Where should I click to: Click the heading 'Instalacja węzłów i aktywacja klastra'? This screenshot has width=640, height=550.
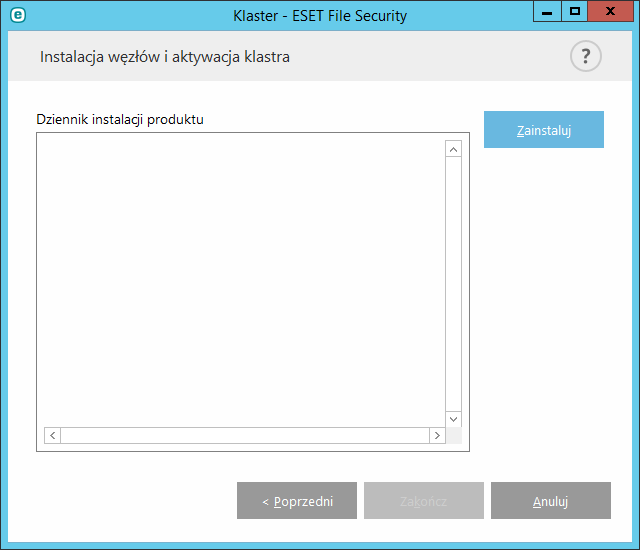click(x=165, y=57)
